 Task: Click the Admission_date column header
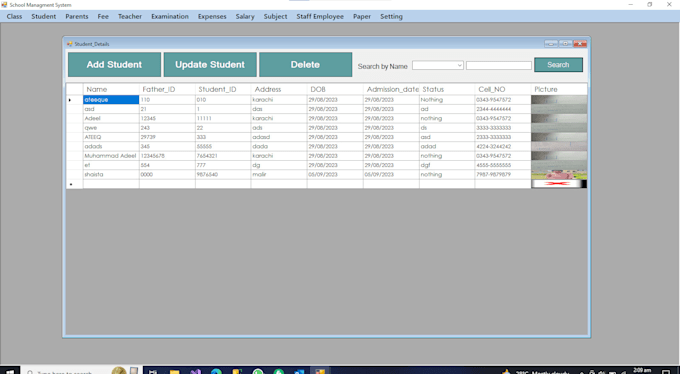(x=391, y=89)
